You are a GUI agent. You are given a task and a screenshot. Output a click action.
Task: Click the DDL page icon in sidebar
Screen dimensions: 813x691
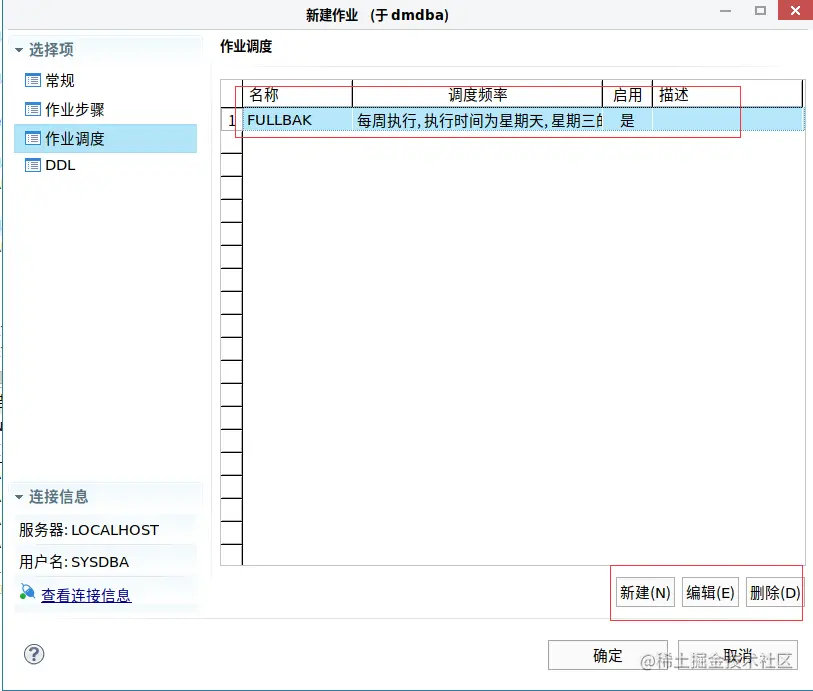[x=33, y=166]
